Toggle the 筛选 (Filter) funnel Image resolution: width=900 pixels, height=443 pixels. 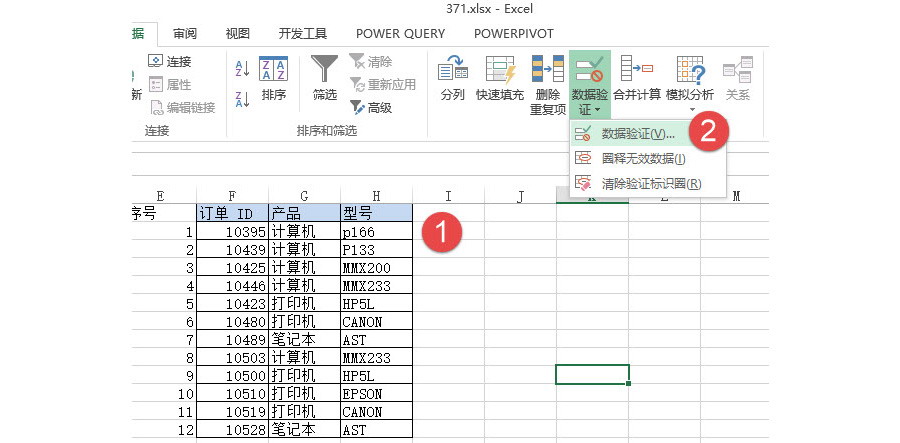pyautogui.click(x=325, y=79)
